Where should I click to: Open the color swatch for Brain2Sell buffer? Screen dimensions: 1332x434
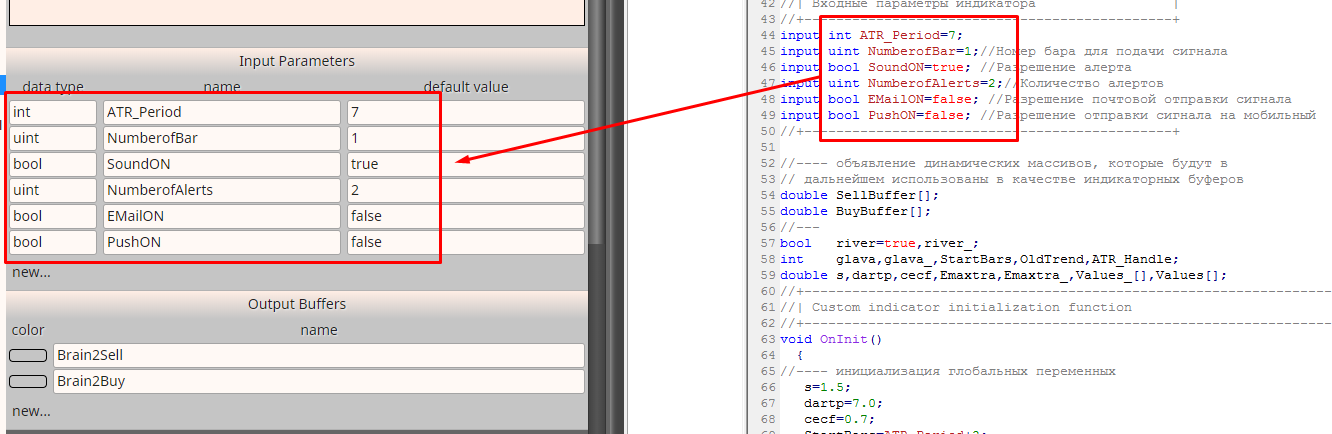click(28, 355)
